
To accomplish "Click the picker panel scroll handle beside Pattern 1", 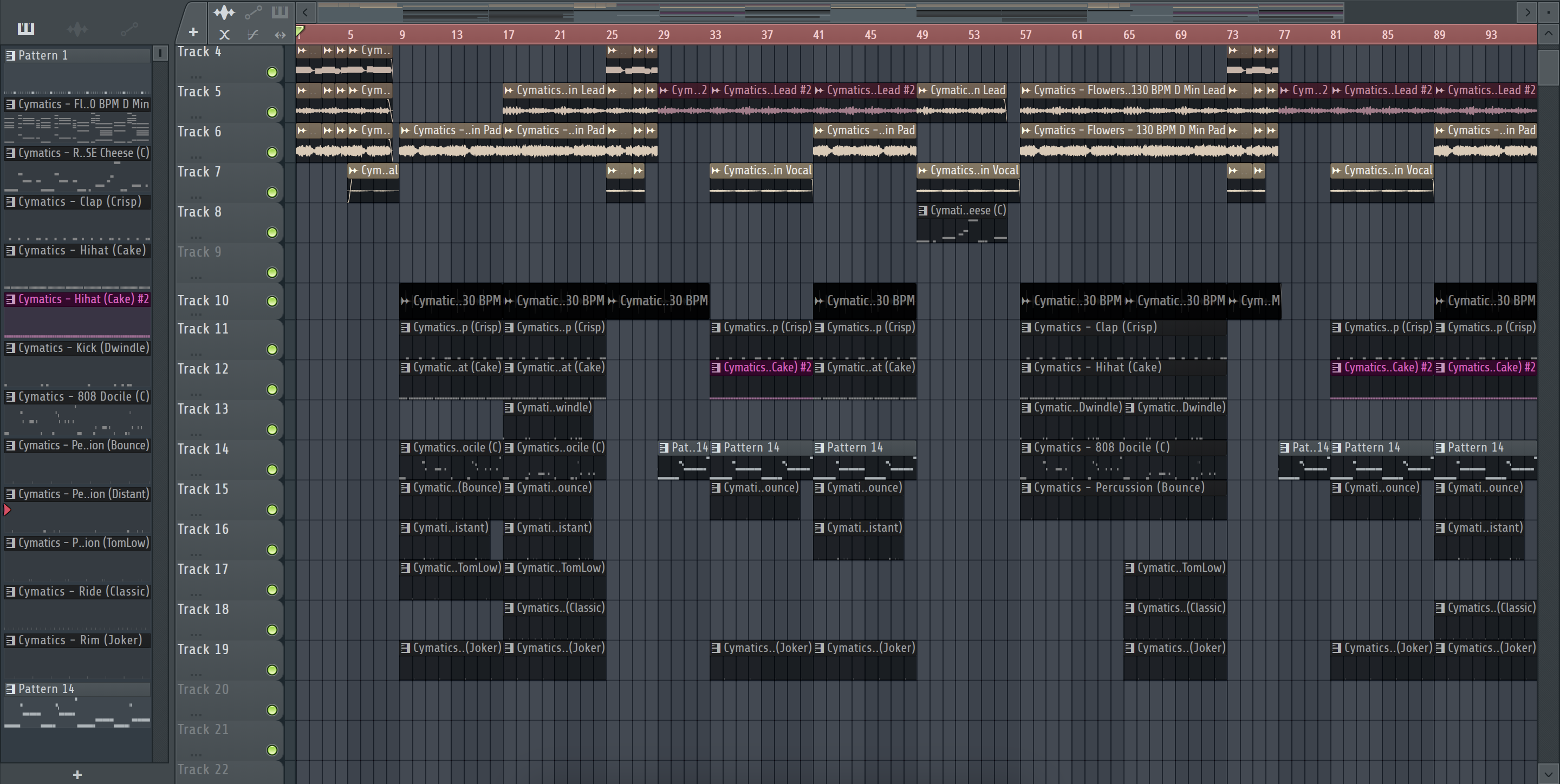I will coord(160,54).
